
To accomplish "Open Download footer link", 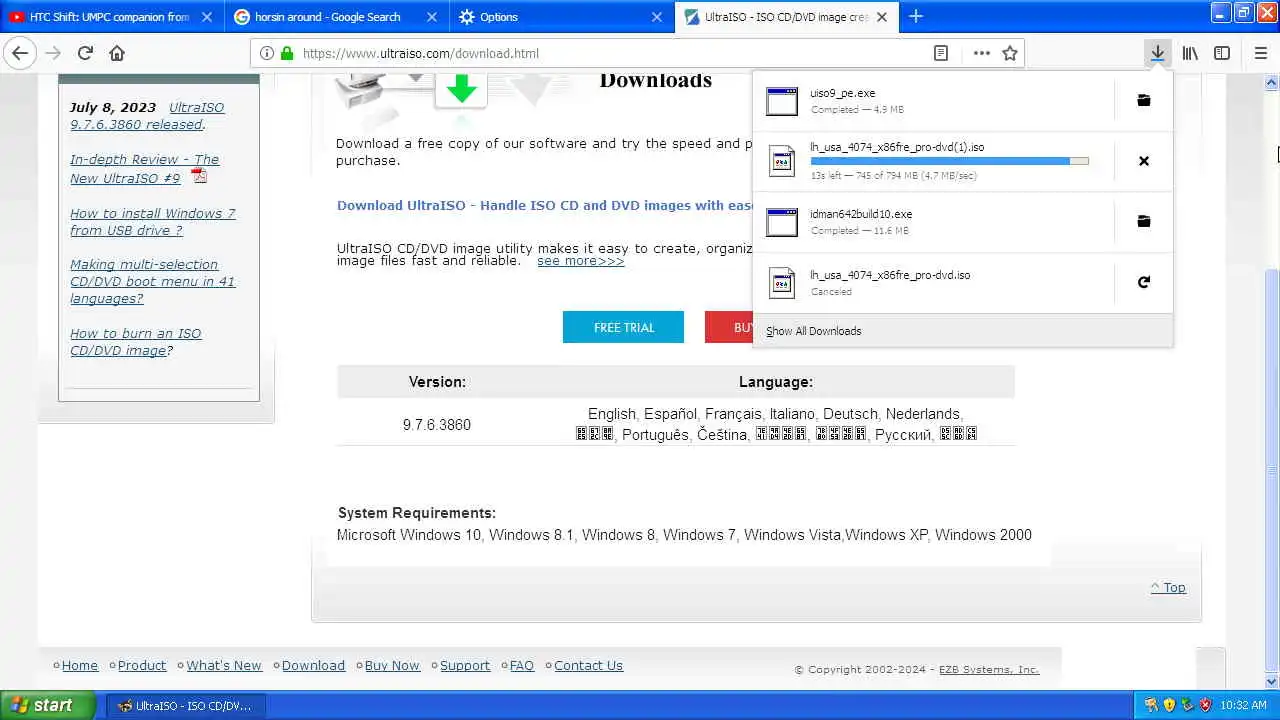I will (313, 665).
